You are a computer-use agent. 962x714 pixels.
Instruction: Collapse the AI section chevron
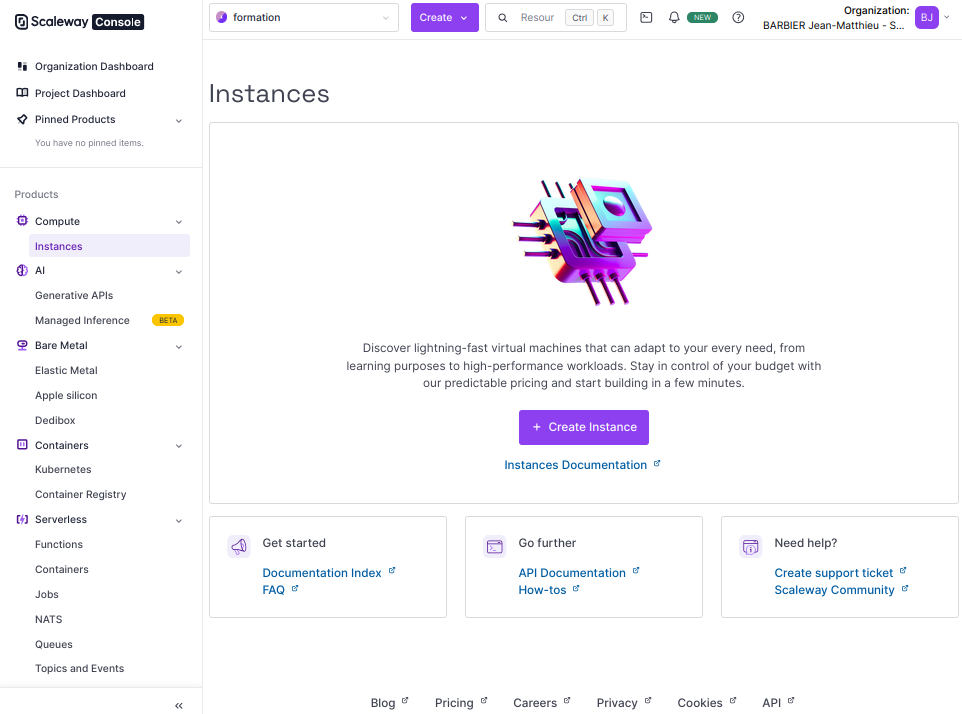pos(179,272)
